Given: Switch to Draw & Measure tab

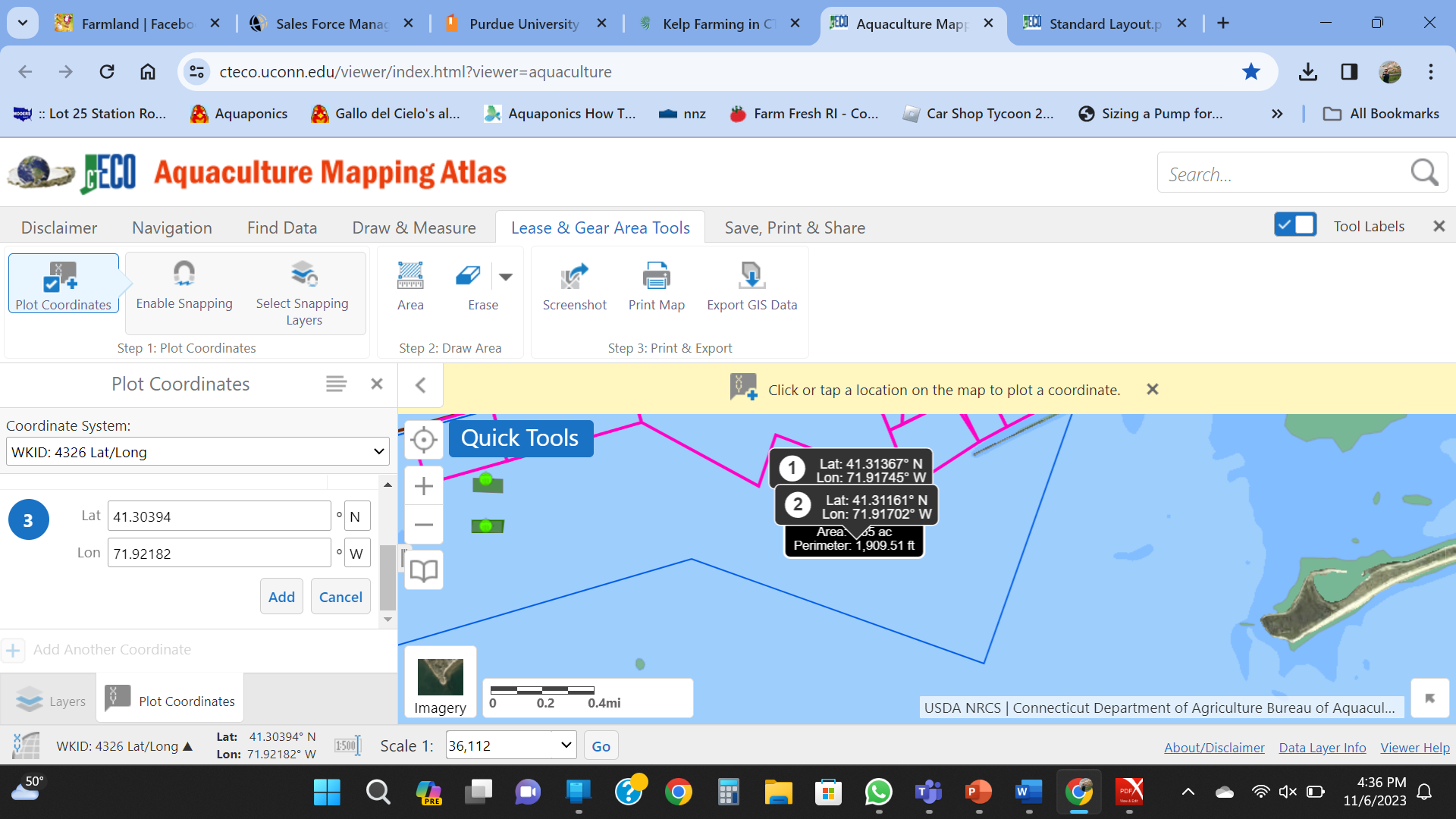Looking at the screenshot, I should [414, 227].
